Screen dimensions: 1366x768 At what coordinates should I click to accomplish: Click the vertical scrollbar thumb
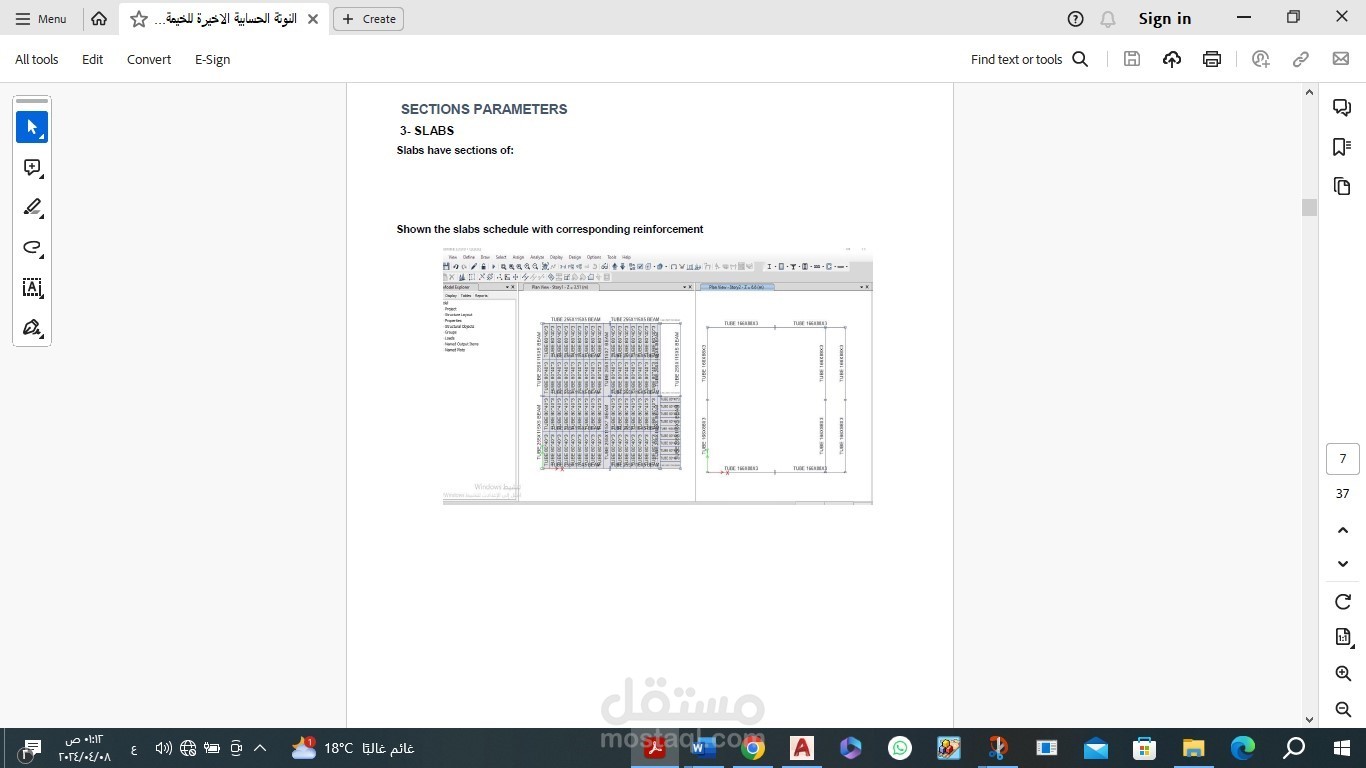tap(1309, 207)
